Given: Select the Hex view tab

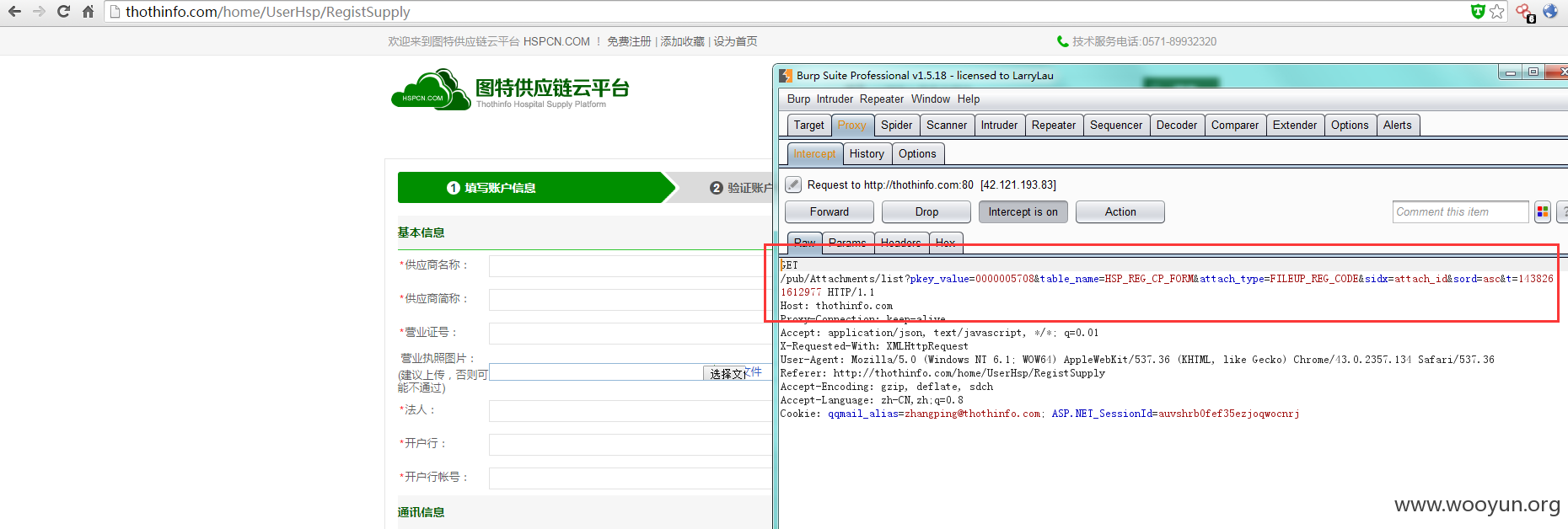Looking at the screenshot, I should (x=945, y=243).
